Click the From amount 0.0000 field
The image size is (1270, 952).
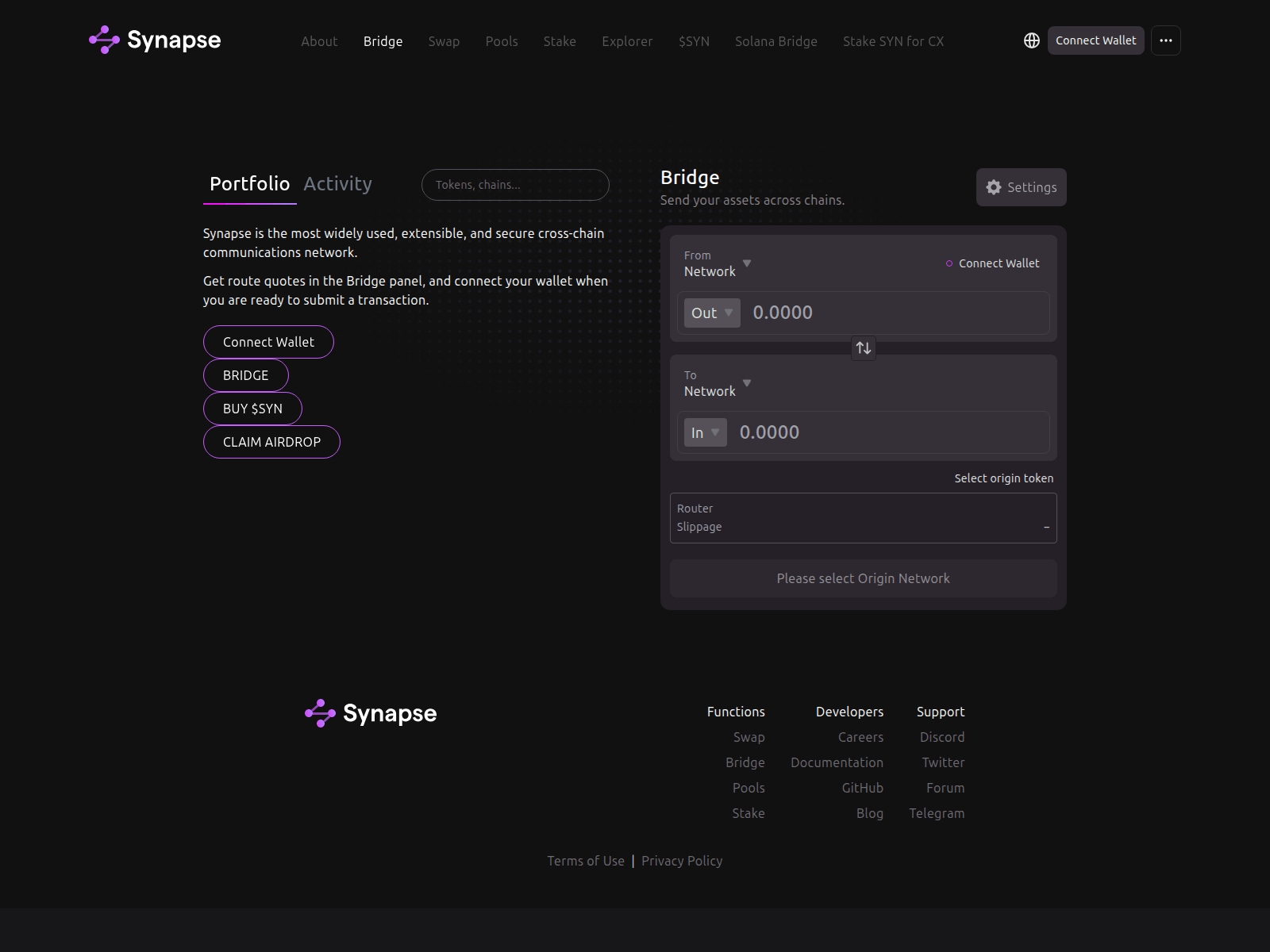[x=897, y=313]
